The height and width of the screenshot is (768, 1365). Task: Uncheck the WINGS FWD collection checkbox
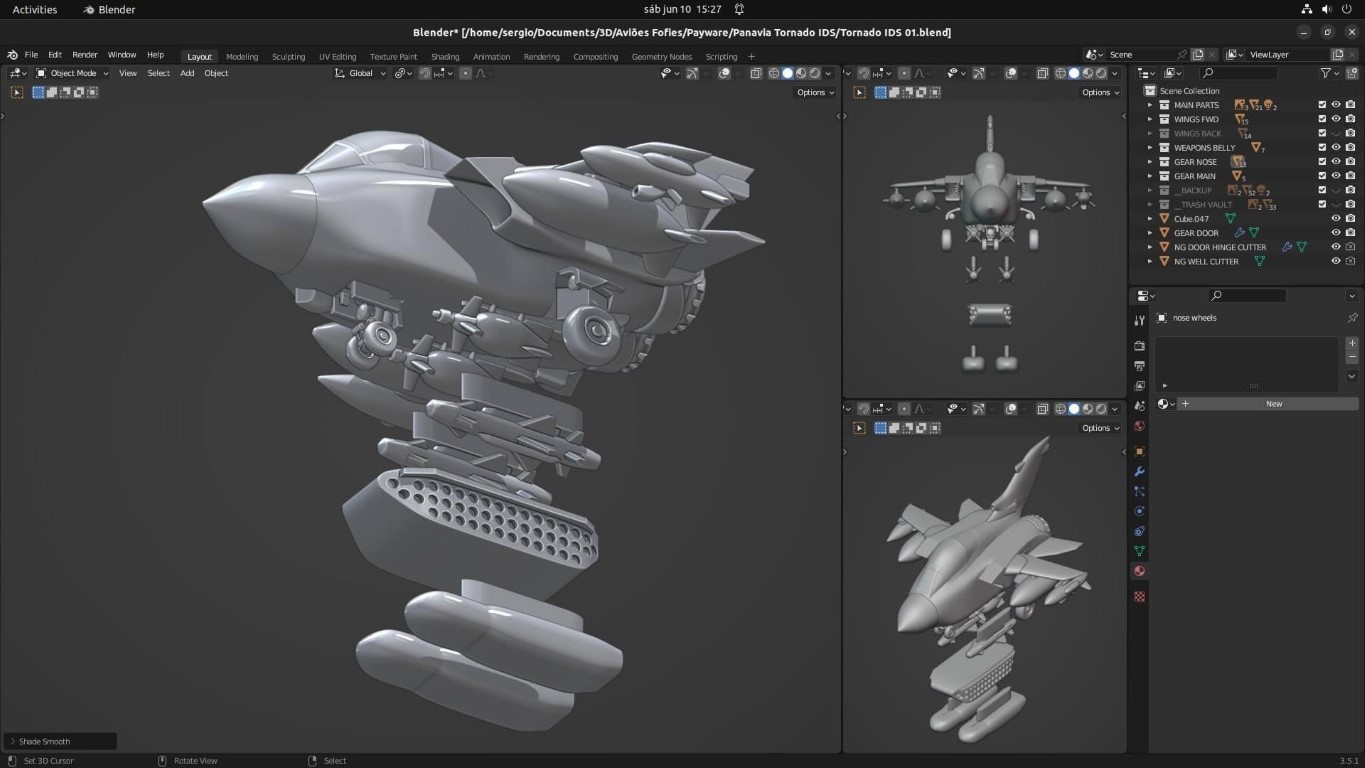pyautogui.click(x=1322, y=119)
